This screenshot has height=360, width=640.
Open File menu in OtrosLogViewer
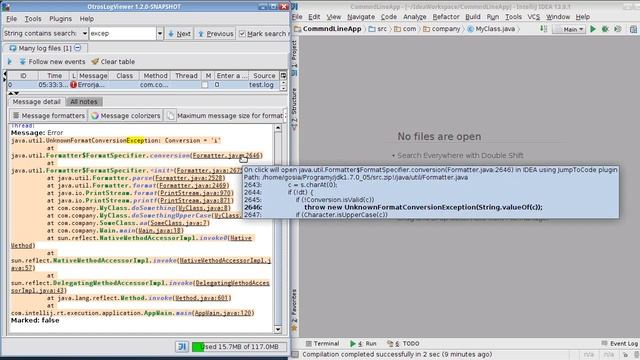(x=11, y=19)
